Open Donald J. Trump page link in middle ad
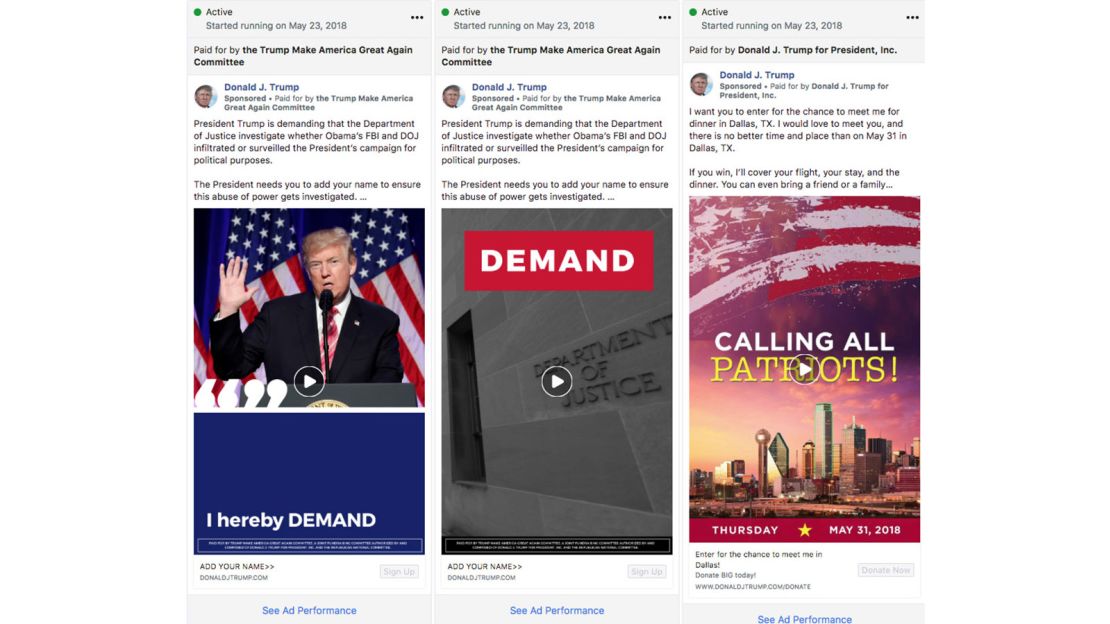This screenshot has width=1110, height=624. click(509, 87)
